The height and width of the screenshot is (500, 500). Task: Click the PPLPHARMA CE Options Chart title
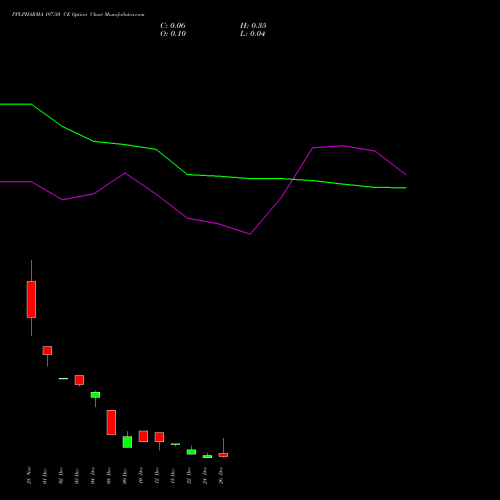pyautogui.click(x=78, y=15)
